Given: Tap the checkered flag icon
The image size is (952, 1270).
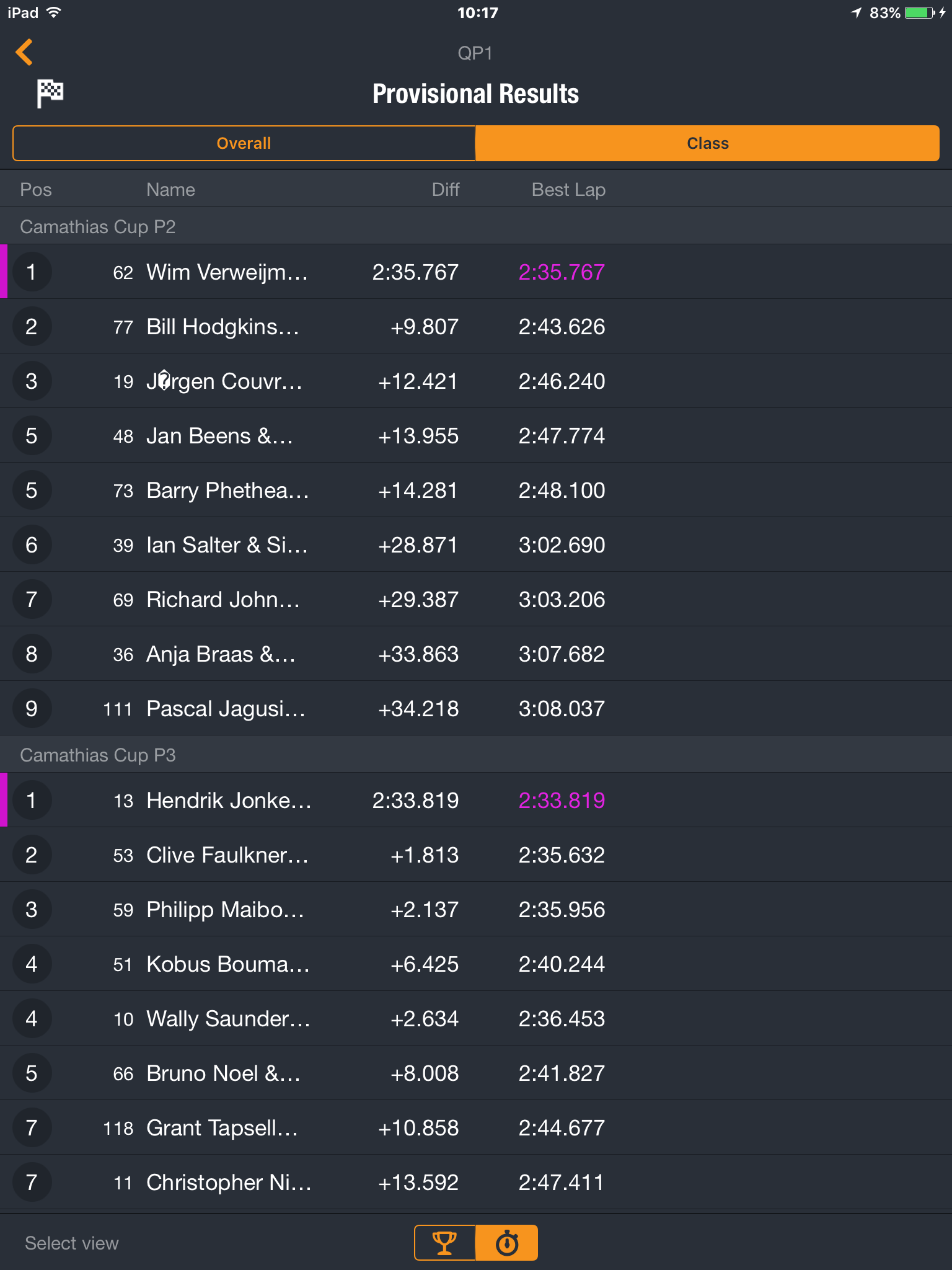Looking at the screenshot, I should (x=50, y=94).
